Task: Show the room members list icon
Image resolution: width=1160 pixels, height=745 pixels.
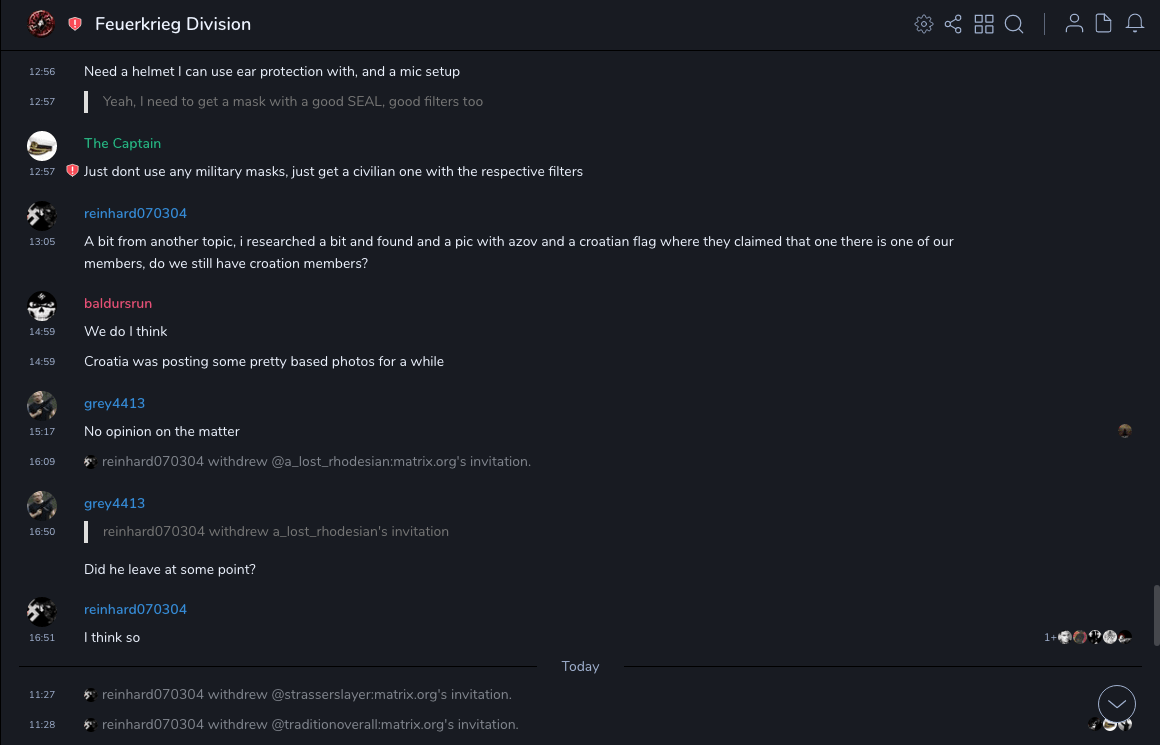Action: pyautogui.click(x=1074, y=24)
